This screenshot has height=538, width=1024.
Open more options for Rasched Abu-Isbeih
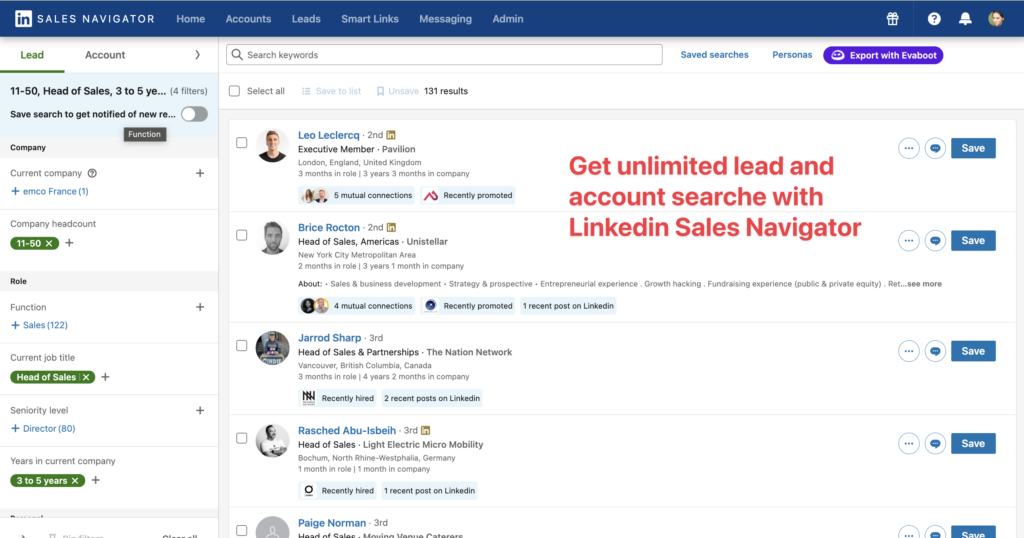[908, 443]
